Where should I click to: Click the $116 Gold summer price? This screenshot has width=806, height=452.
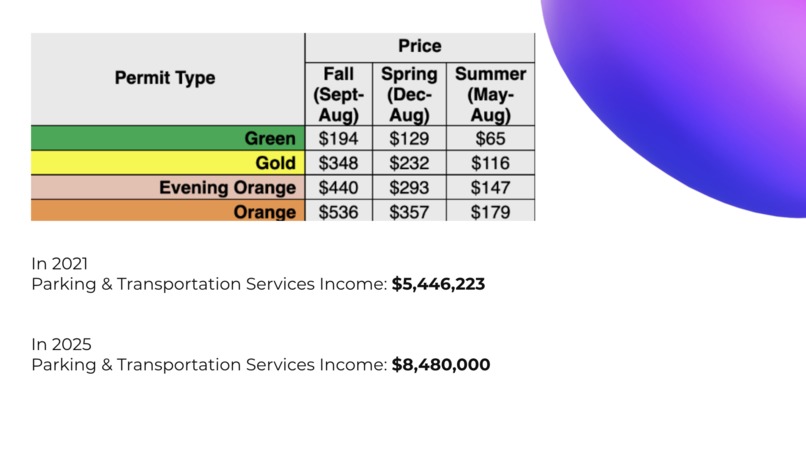pos(490,163)
